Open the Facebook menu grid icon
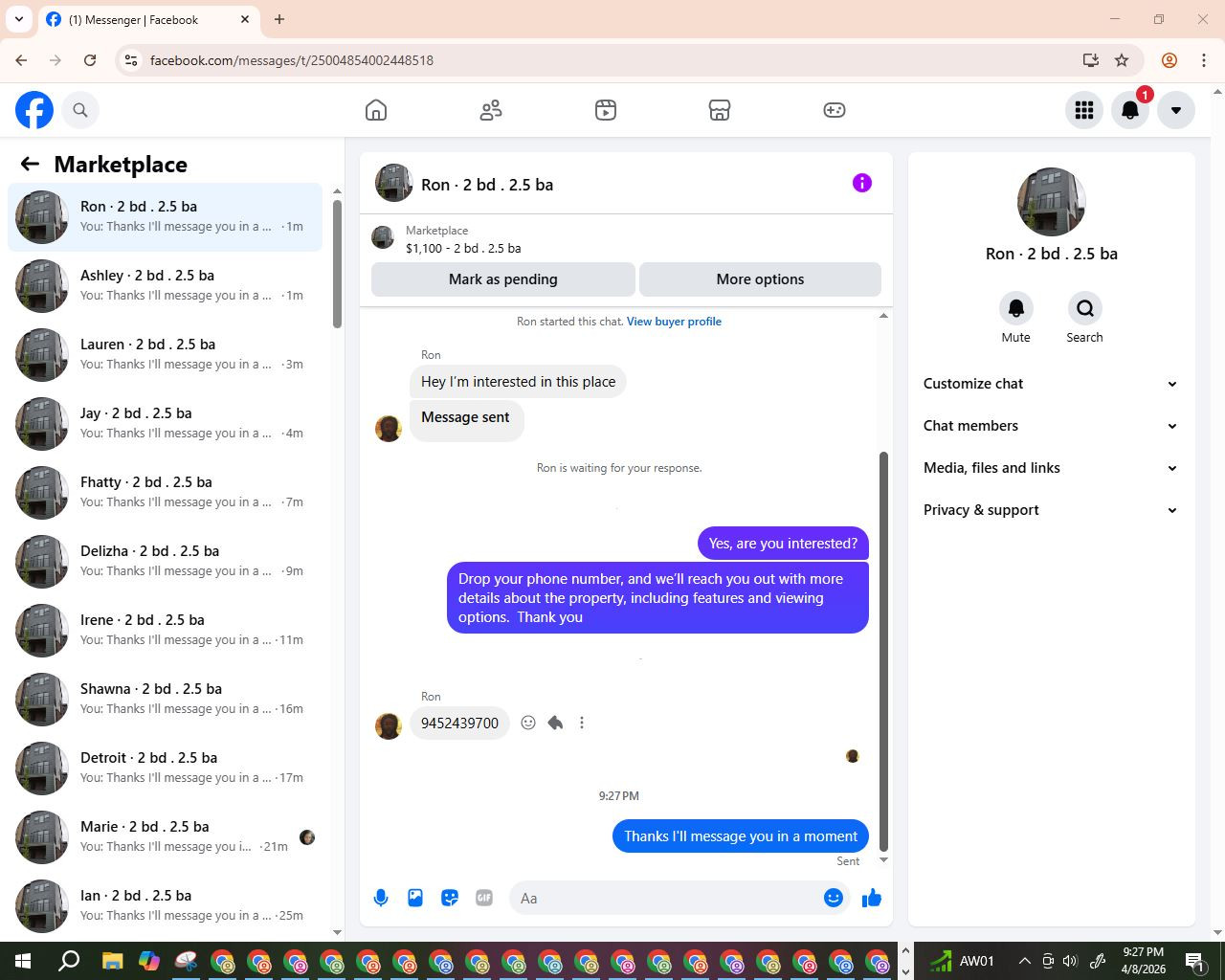Screen dimensions: 1225x980 1084,110
